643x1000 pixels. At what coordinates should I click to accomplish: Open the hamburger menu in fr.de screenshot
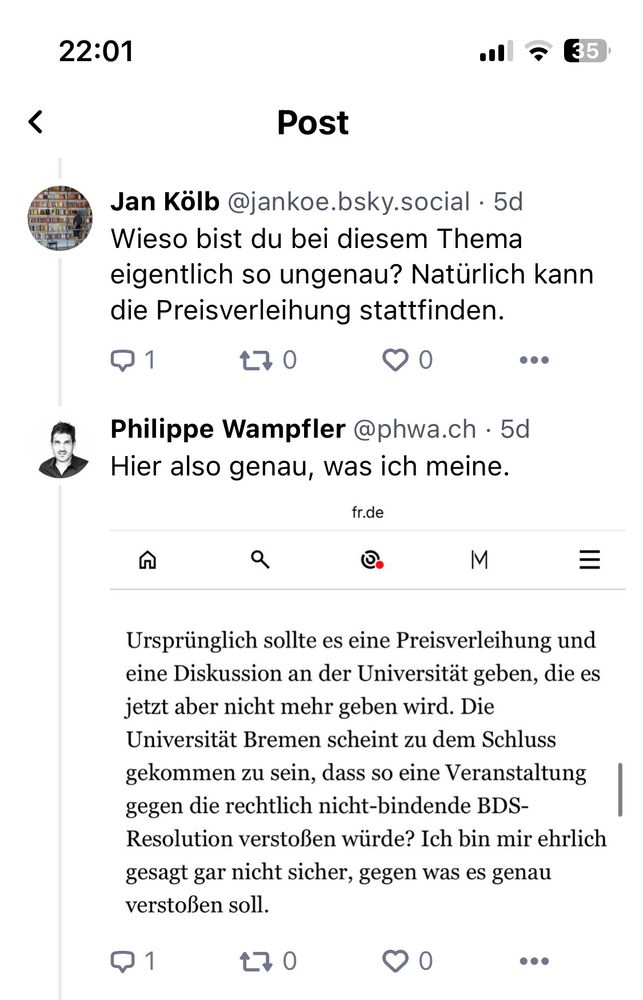(x=590, y=560)
